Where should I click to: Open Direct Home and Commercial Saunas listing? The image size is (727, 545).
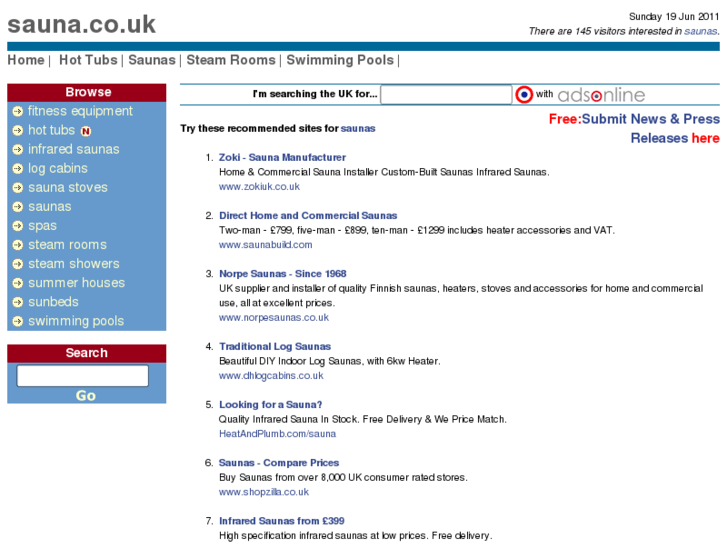308,216
